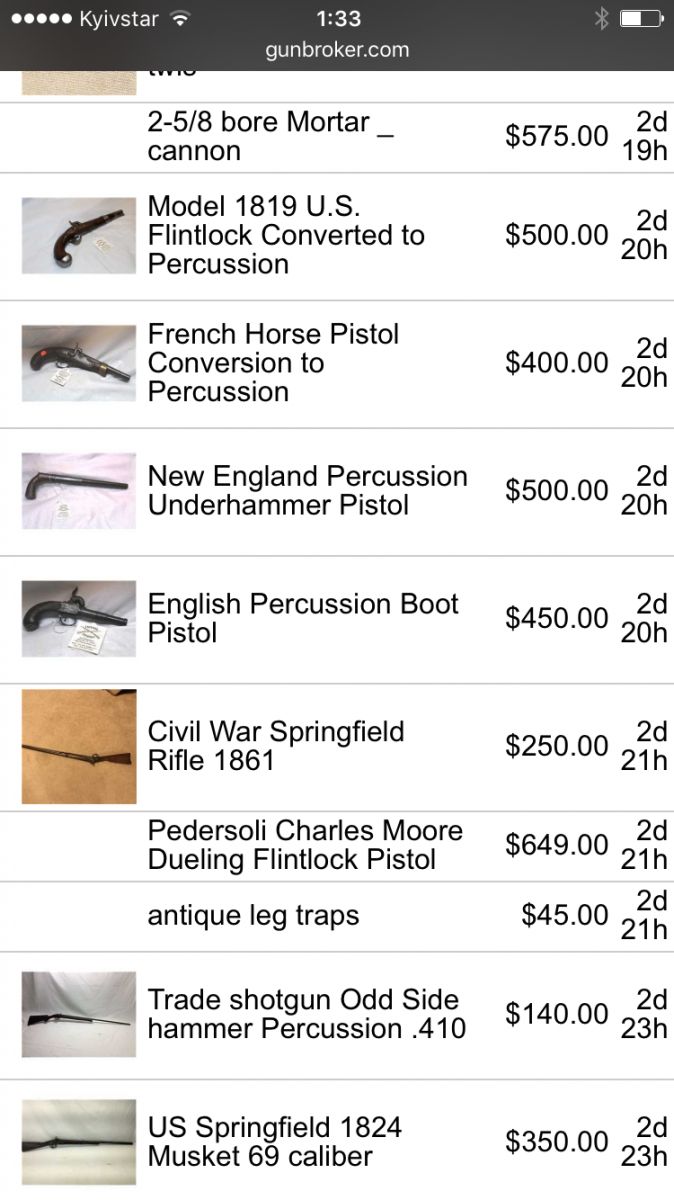Open Civil War Springfield Rifle 1861 title
The image size is (674, 1200).
pyautogui.click(x=276, y=746)
